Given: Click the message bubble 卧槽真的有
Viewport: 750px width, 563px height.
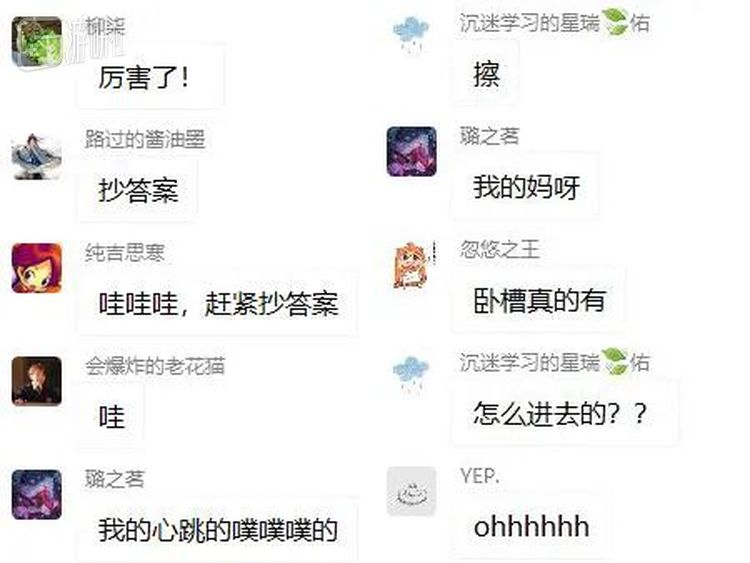Looking at the screenshot, I should (x=539, y=300).
